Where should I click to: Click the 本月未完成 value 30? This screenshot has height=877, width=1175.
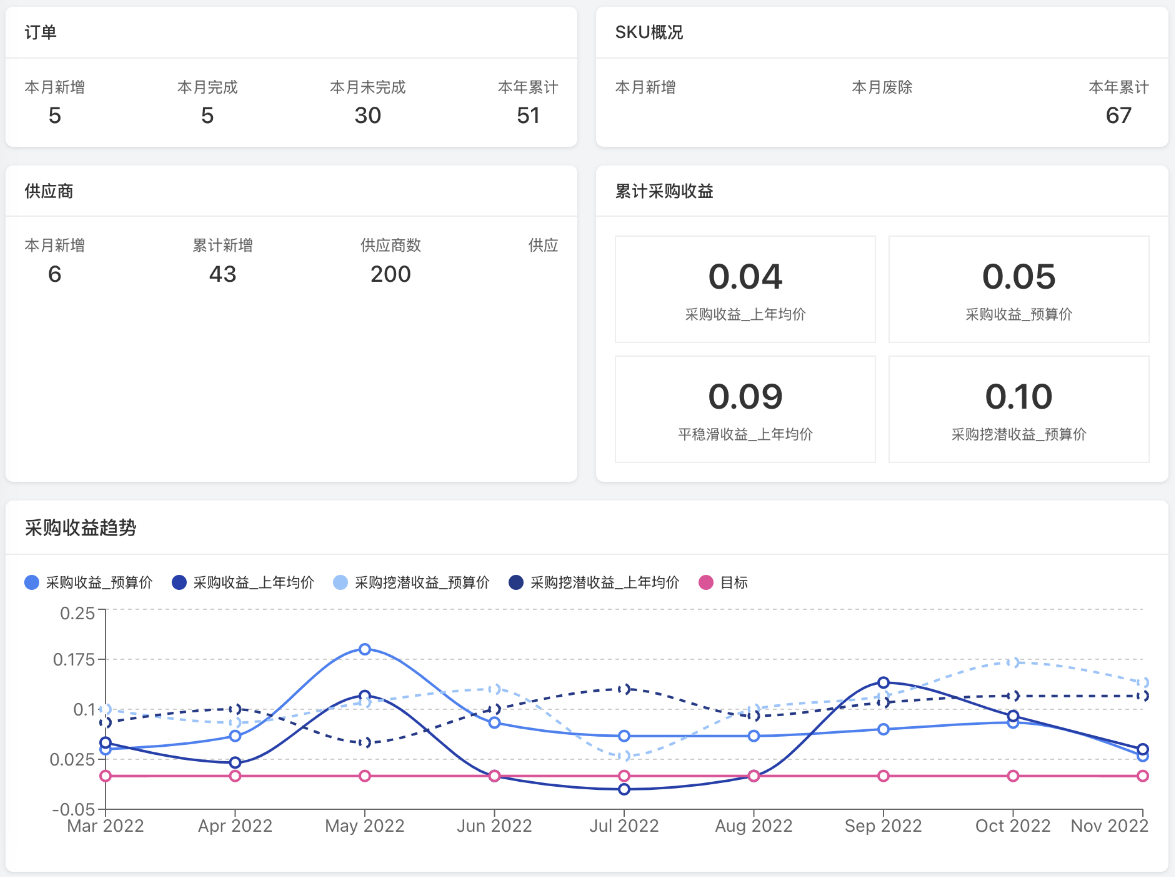(368, 116)
